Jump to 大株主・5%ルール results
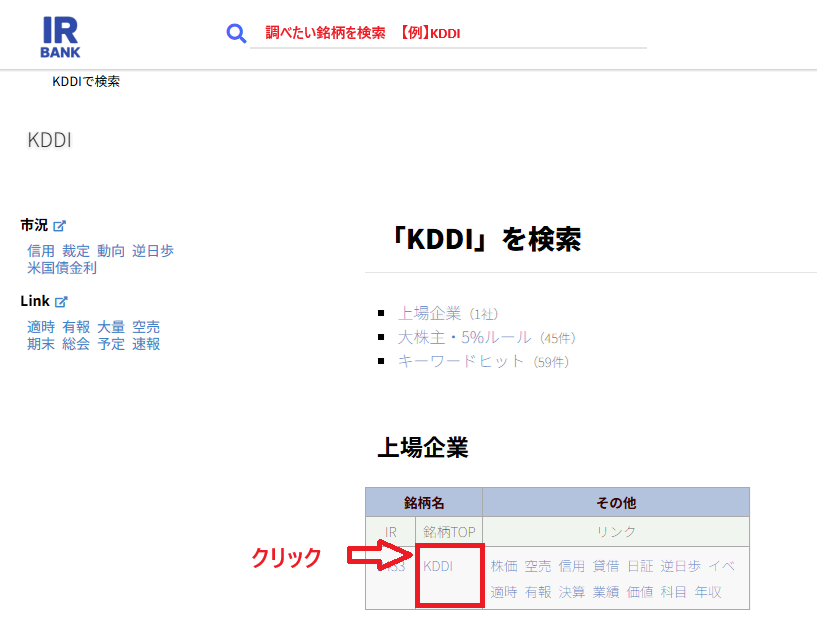 [x=465, y=337]
